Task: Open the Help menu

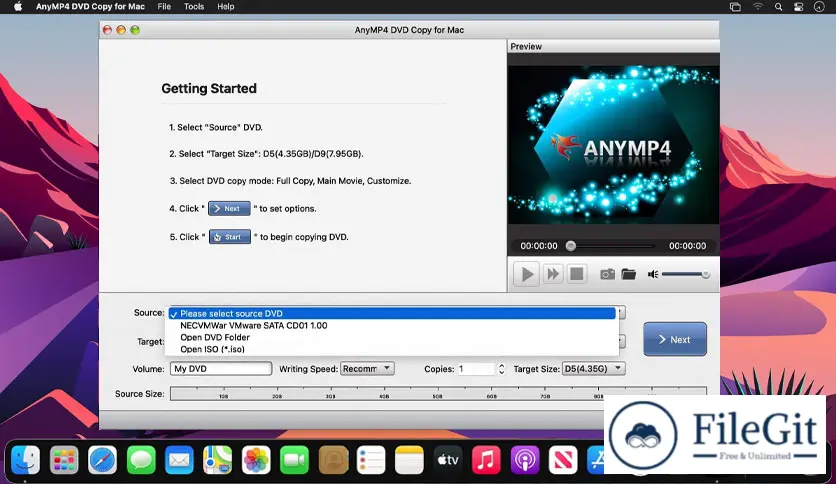Action: click(226, 6)
